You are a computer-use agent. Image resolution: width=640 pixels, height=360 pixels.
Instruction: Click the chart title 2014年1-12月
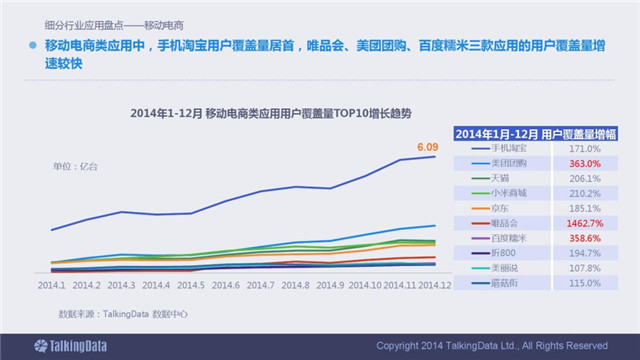pos(166,113)
